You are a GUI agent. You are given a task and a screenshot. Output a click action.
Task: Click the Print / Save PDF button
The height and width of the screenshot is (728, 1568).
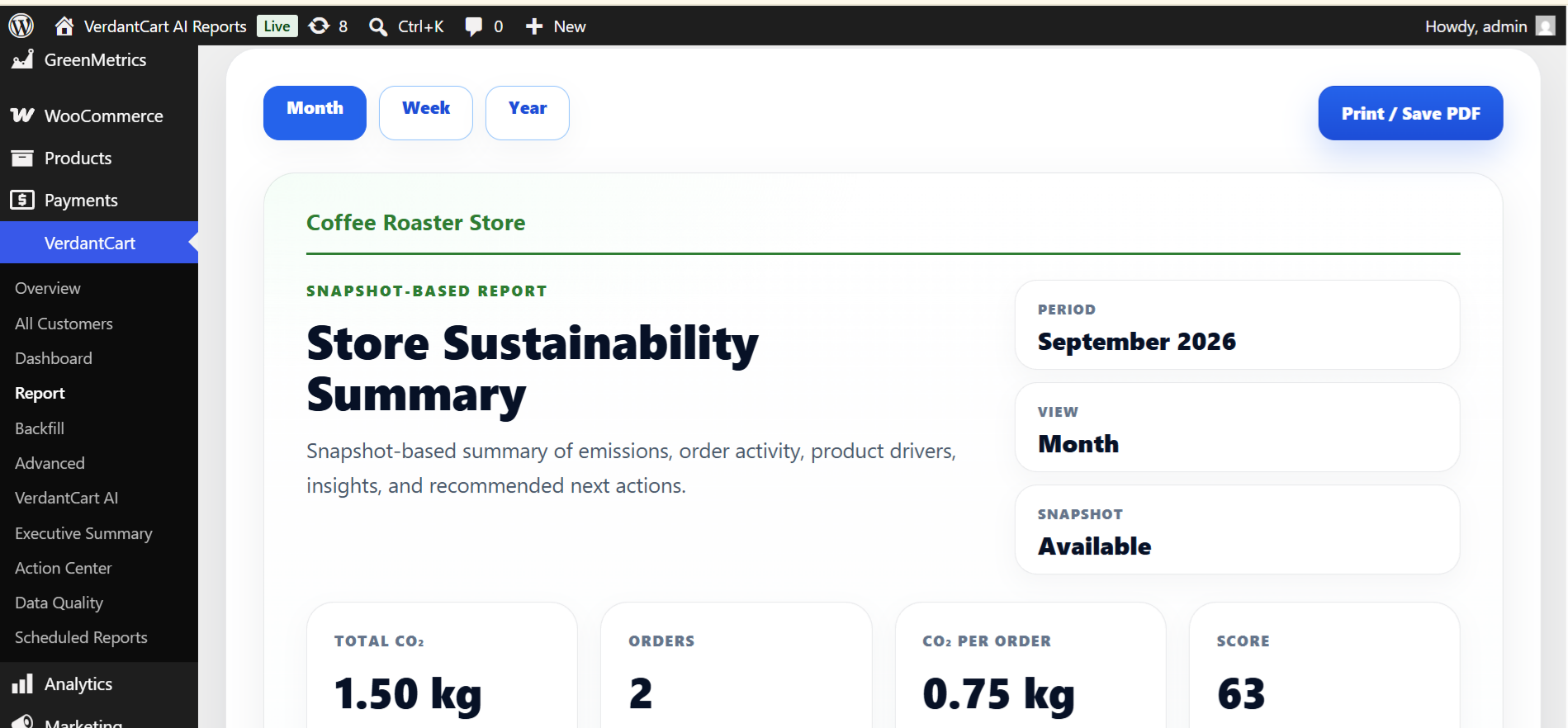[x=1410, y=113]
